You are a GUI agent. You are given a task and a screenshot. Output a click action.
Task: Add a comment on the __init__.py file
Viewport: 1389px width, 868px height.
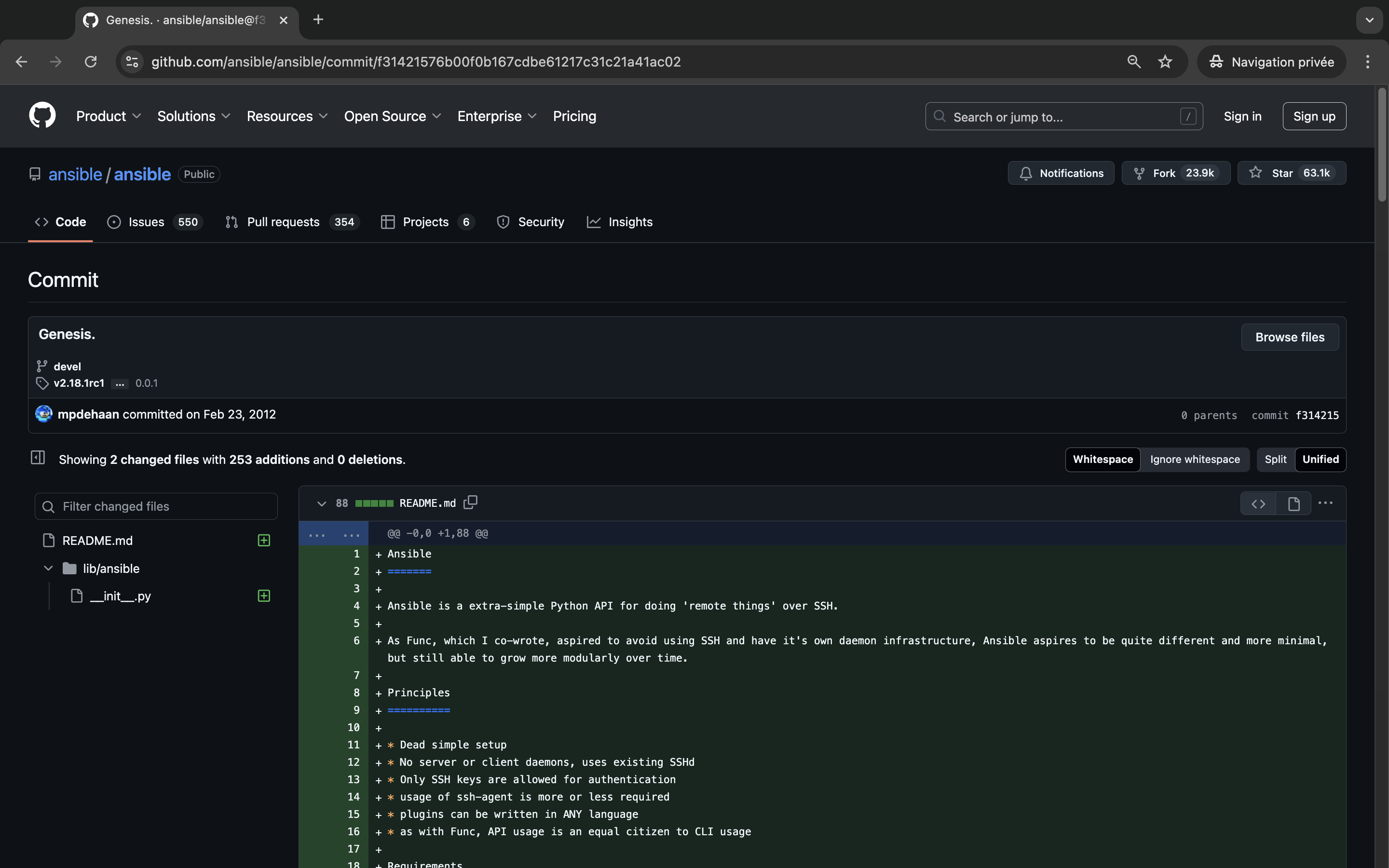pyautogui.click(x=263, y=596)
